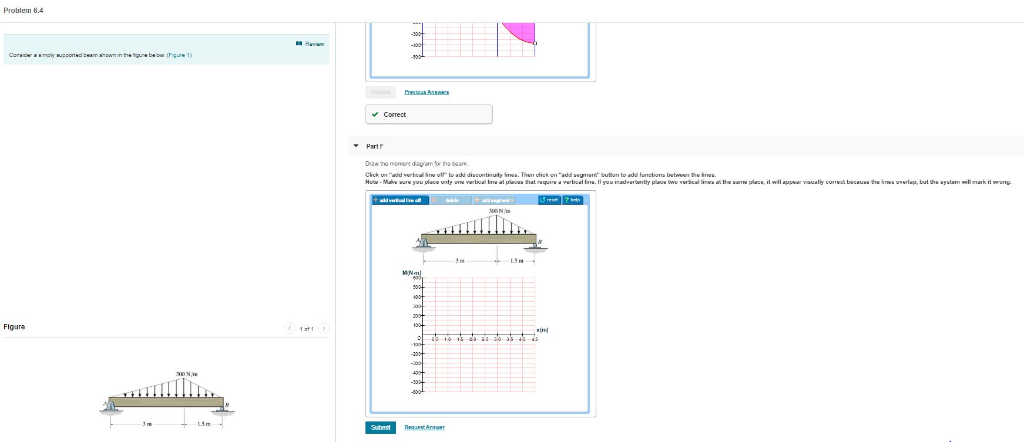Open the Previous Answers link
The height and width of the screenshot is (442, 1024).
[426, 92]
